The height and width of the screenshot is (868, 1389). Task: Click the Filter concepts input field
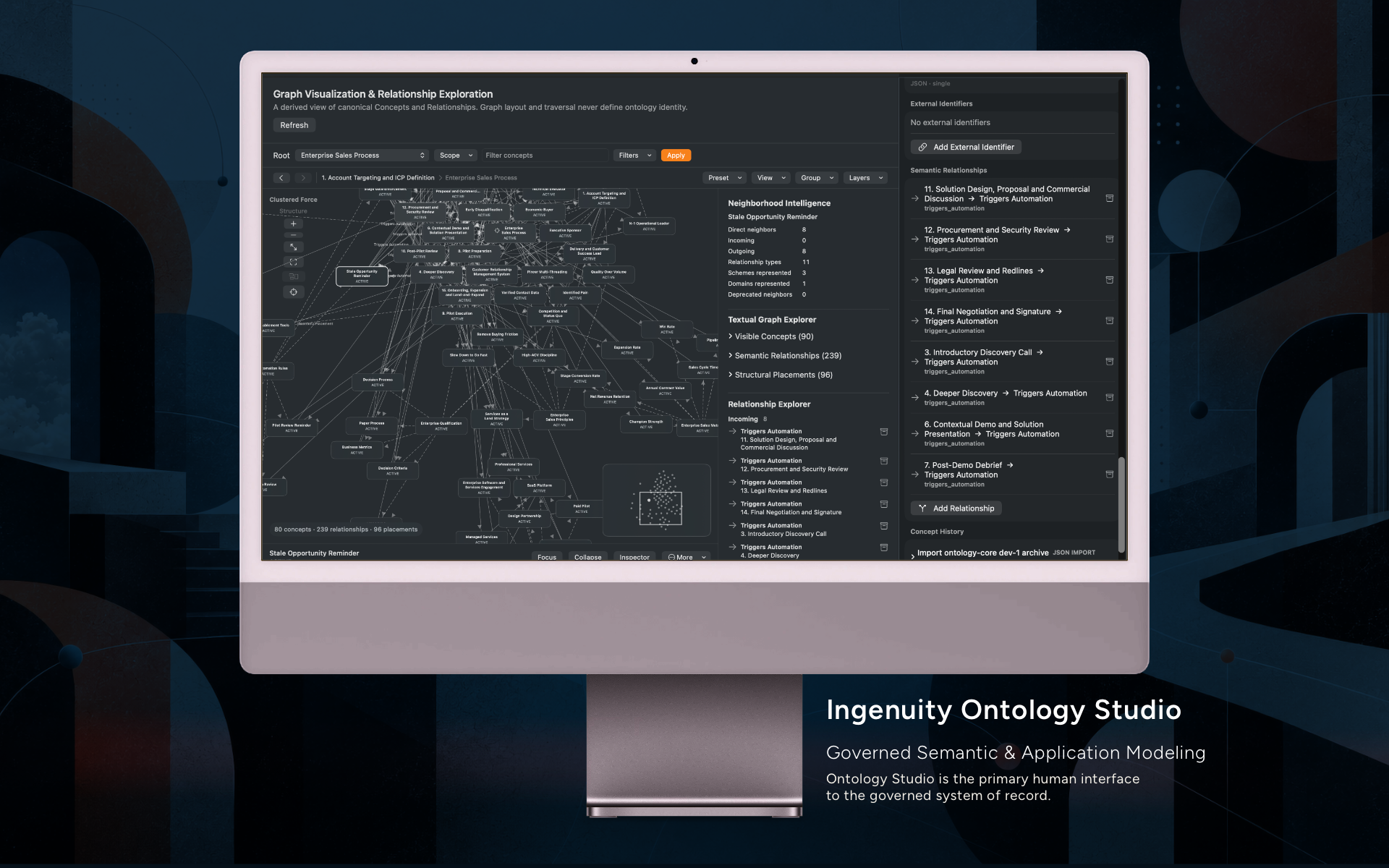pos(545,156)
